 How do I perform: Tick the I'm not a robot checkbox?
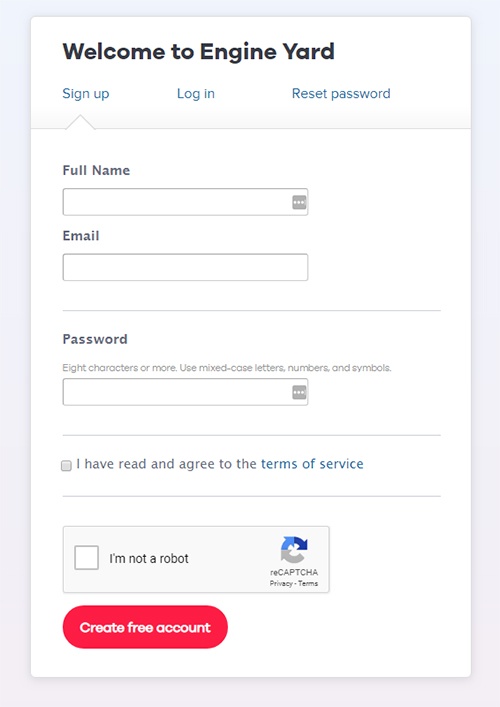(x=87, y=558)
